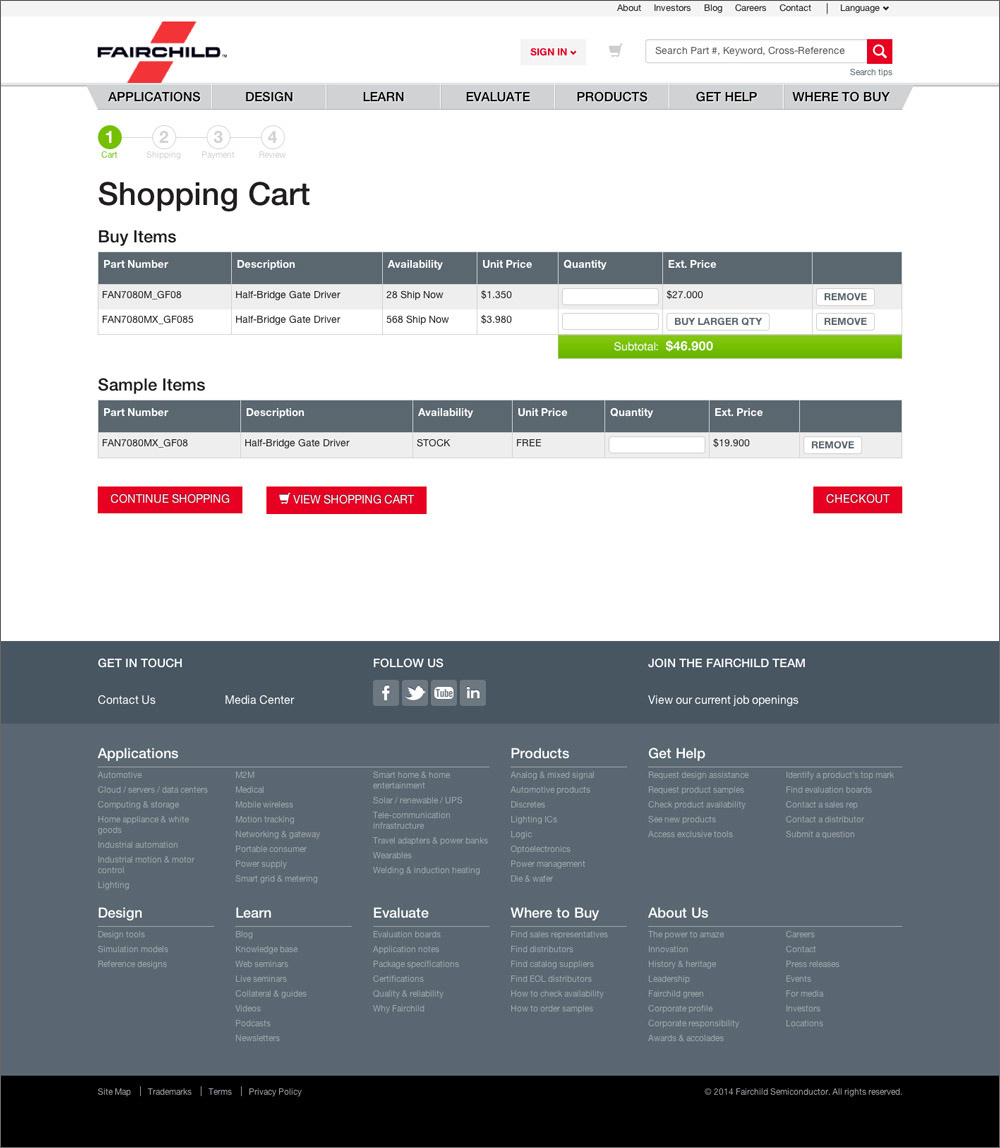Open the Search tips link
The width and height of the screenshot is (1000, 1148).
pos(870,72)
